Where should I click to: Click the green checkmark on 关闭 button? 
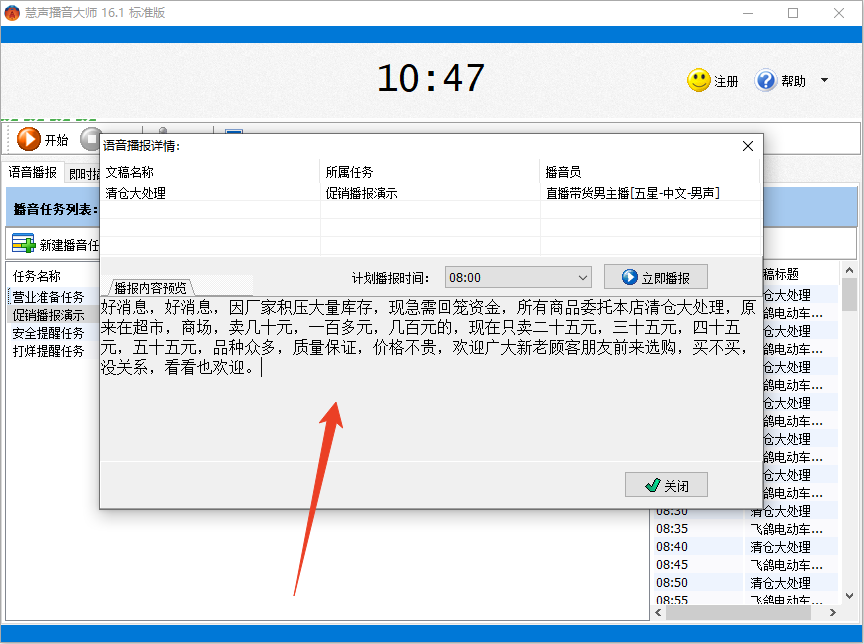pos(652,484)
